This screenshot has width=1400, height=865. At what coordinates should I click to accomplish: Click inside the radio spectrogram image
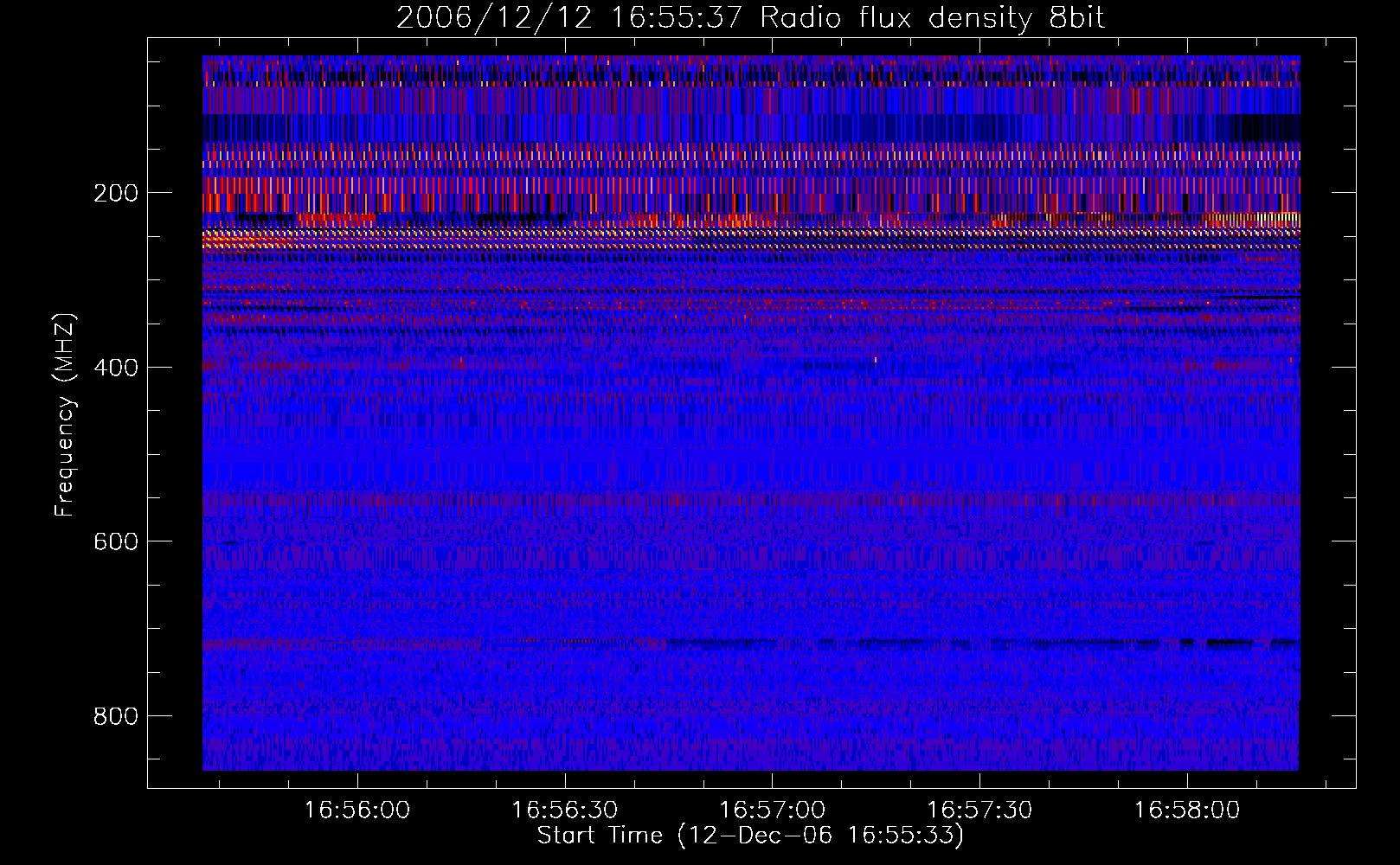click(x=751, y=413)
